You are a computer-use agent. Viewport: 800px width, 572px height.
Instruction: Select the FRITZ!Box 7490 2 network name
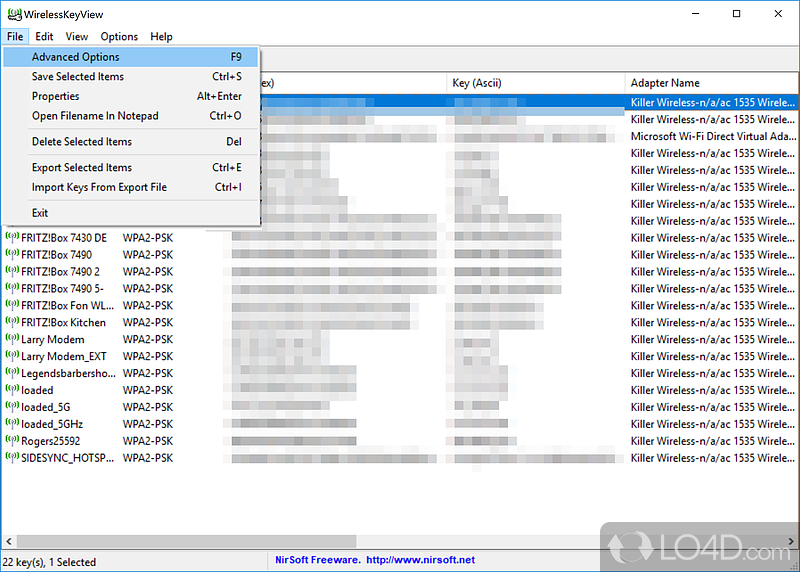(60, 271)
